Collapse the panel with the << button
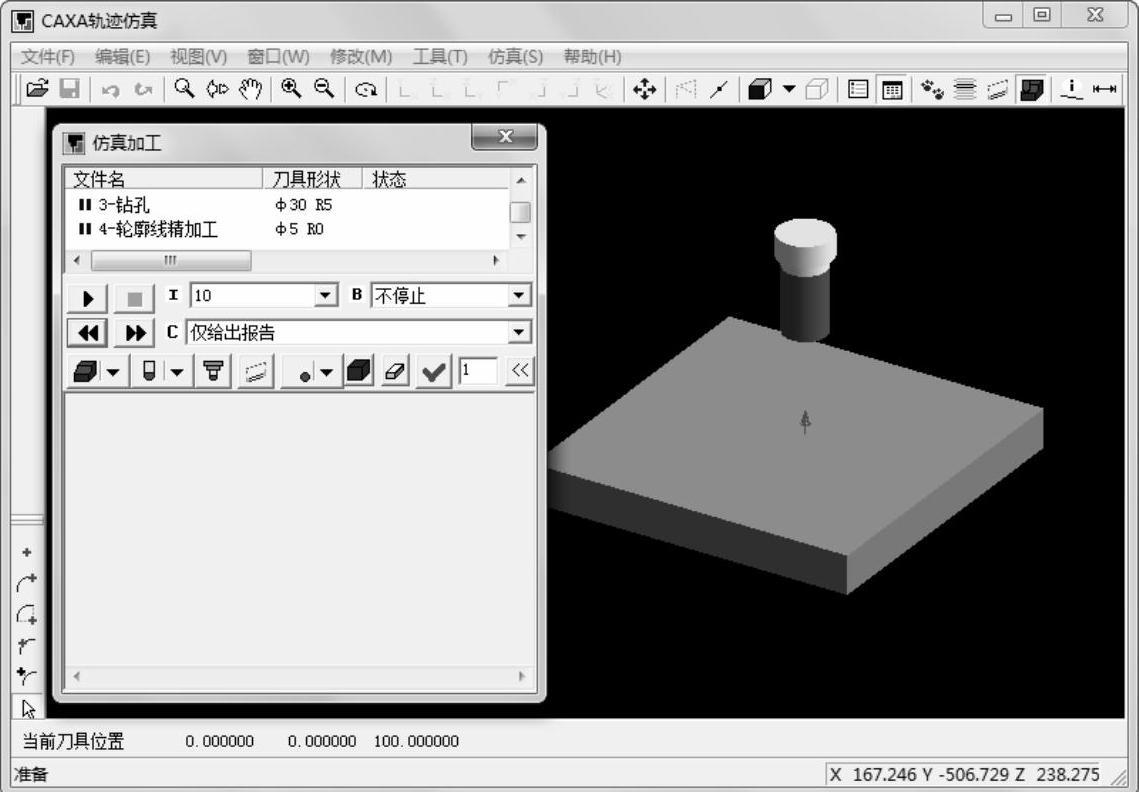Viewport: 1139px width, 792px height. [x=519, y=371]
